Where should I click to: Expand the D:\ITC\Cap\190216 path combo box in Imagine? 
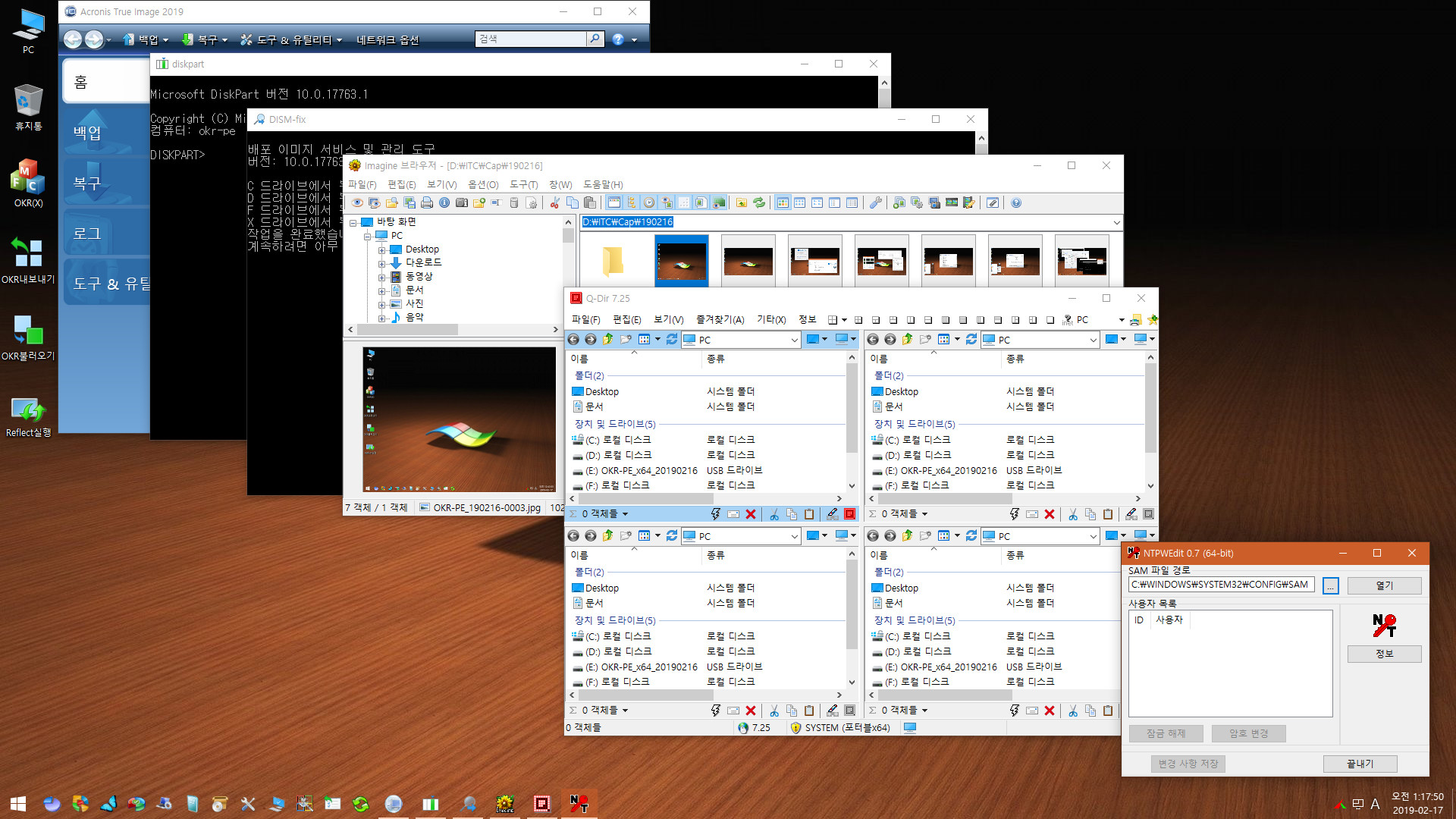click(1116, 222)
